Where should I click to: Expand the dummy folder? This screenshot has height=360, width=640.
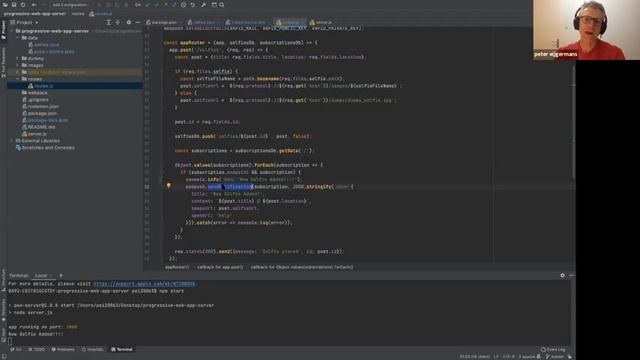click(18, 58)
